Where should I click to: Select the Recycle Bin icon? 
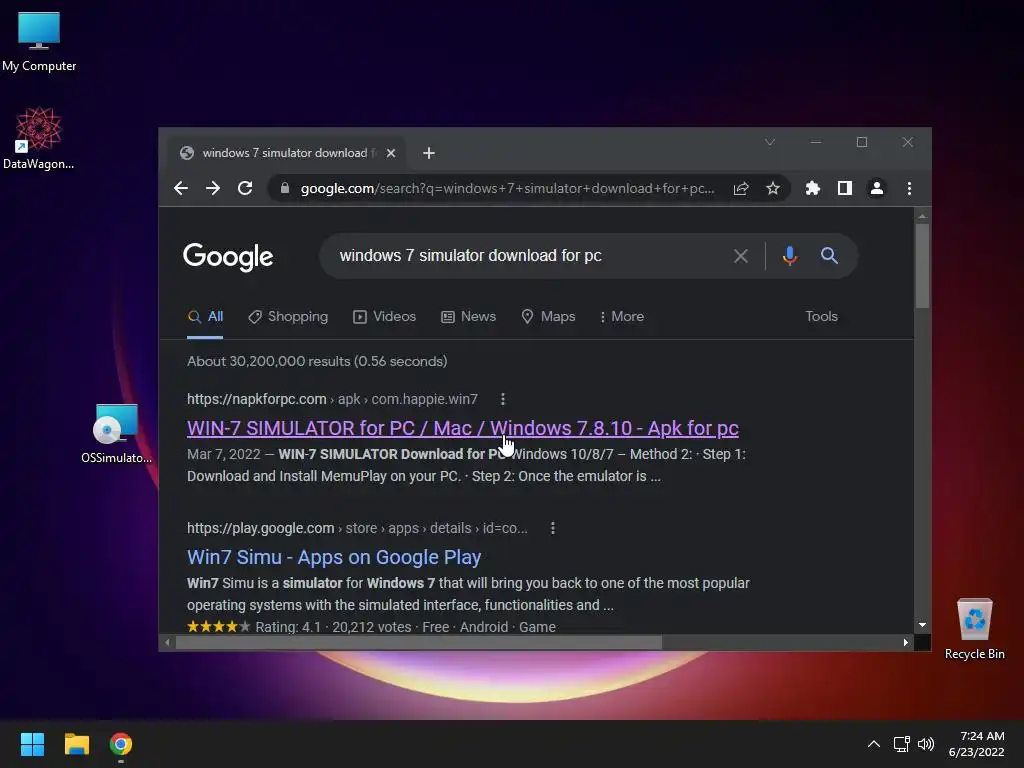point(974,629)
